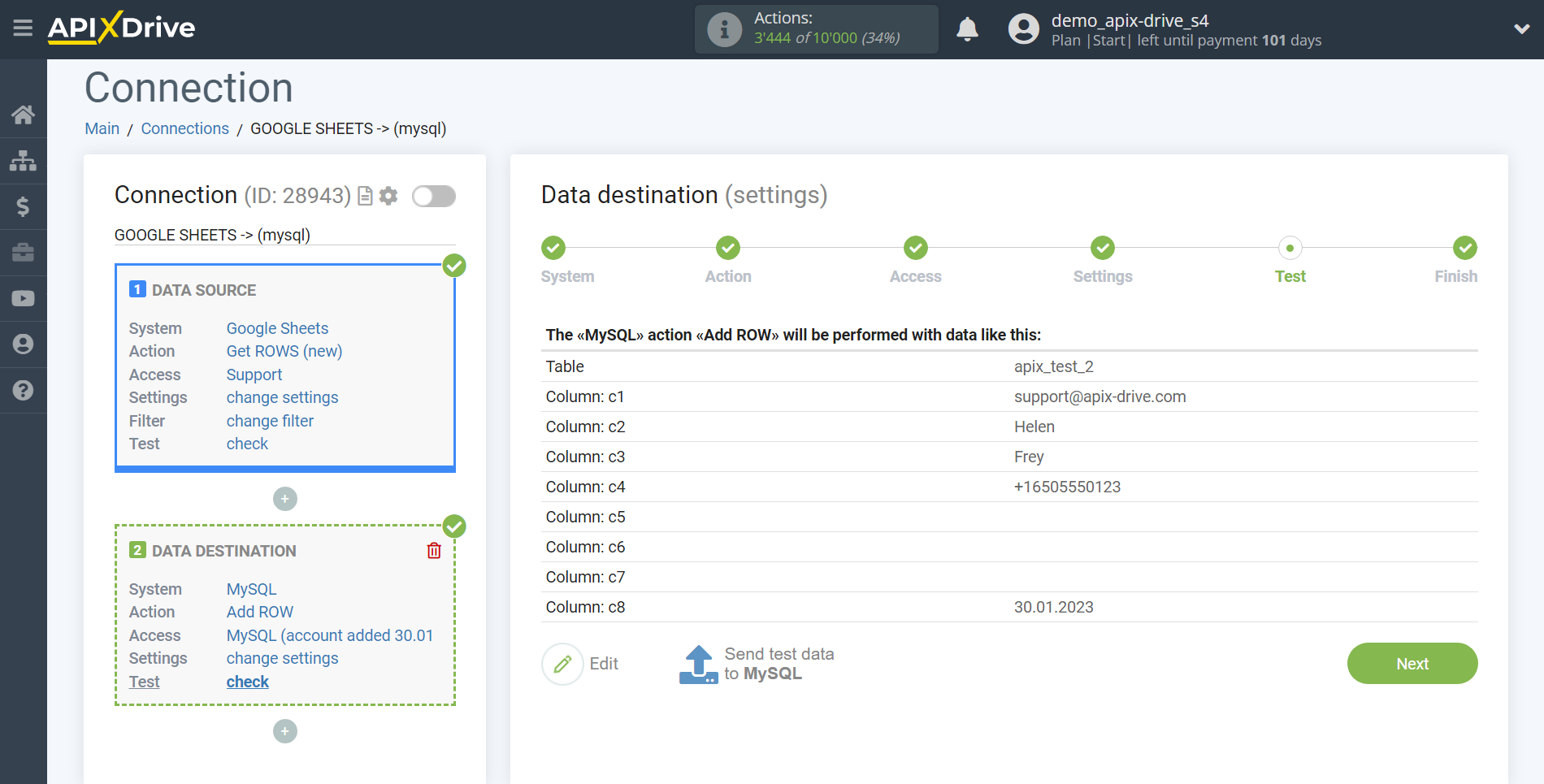Open the connections sitemap sidebar icon
Image resolution: width=1544 pixels, height=784 pixels.
tap(23, 161)
